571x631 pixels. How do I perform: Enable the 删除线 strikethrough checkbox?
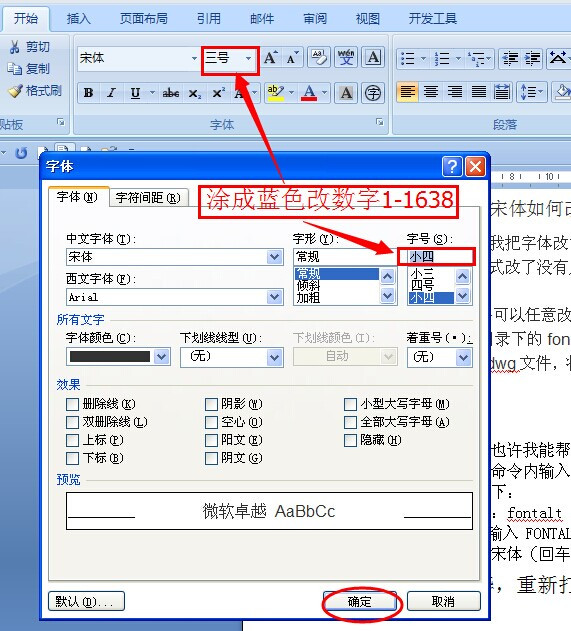(x=72, y=404)
